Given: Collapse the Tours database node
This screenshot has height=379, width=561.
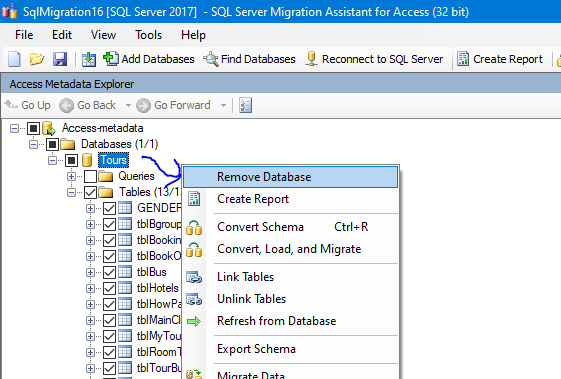Looking at the screenshot, I should click(52, 160).
